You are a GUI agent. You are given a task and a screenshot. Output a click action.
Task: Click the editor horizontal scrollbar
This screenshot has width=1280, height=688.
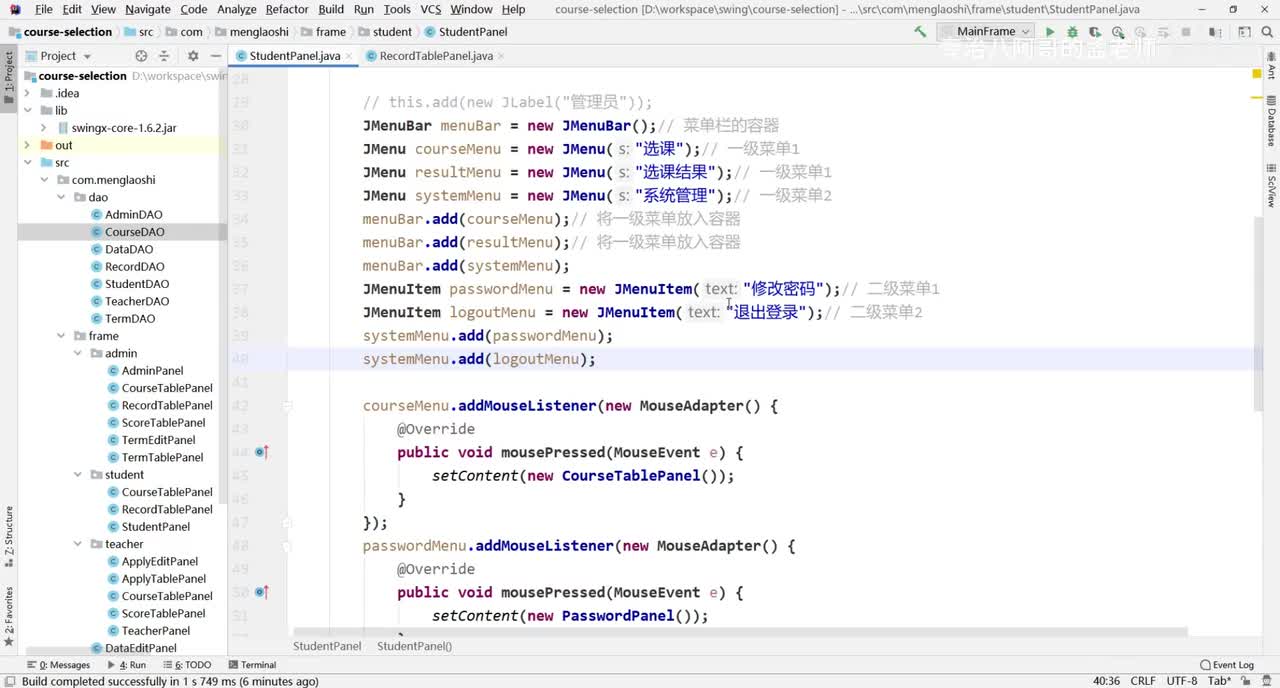click(740, 632)
